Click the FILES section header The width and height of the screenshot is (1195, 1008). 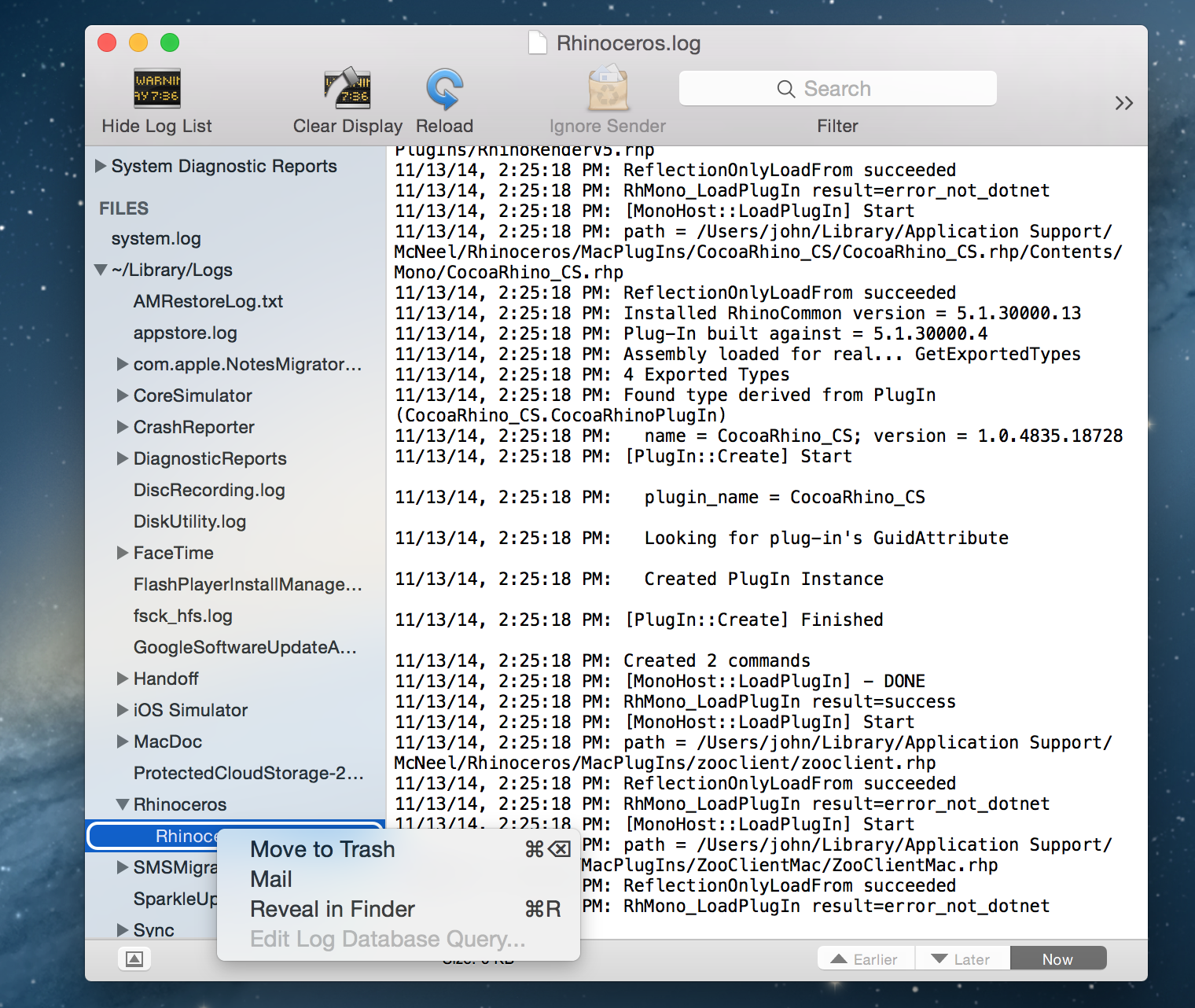[x=123, y=208]
